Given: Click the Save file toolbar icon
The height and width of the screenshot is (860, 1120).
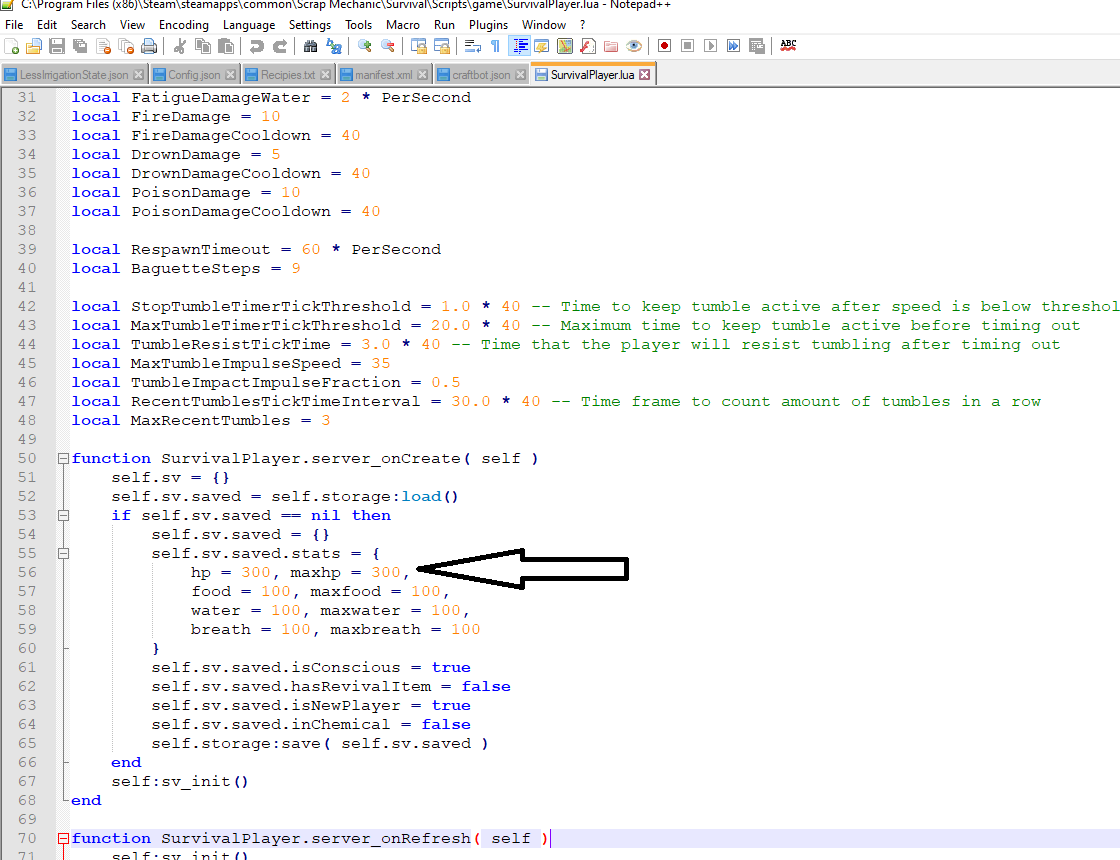Looking at the screenshot, I should pos(57,46).
